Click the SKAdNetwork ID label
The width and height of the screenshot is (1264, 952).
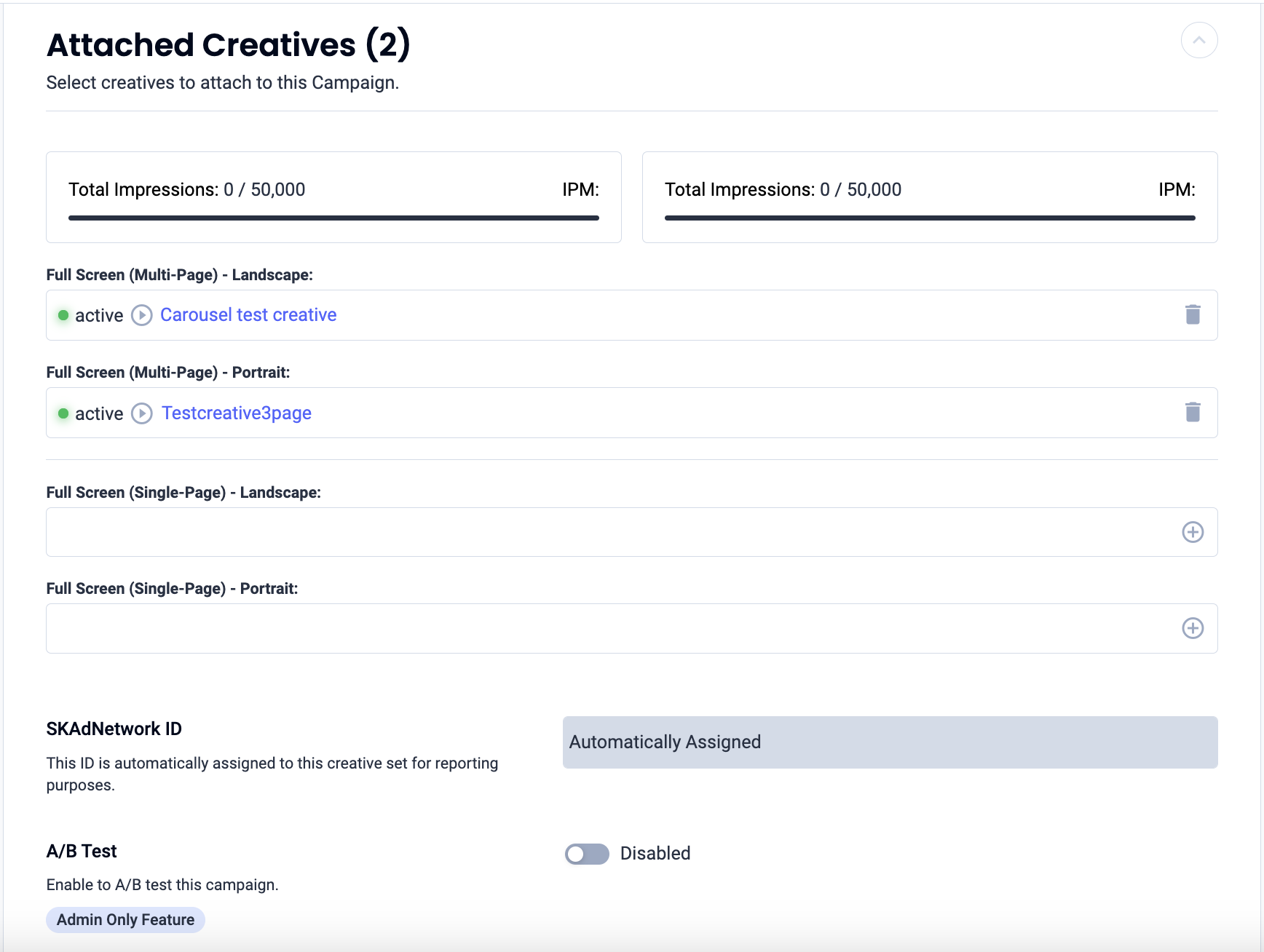coord(114,729)
